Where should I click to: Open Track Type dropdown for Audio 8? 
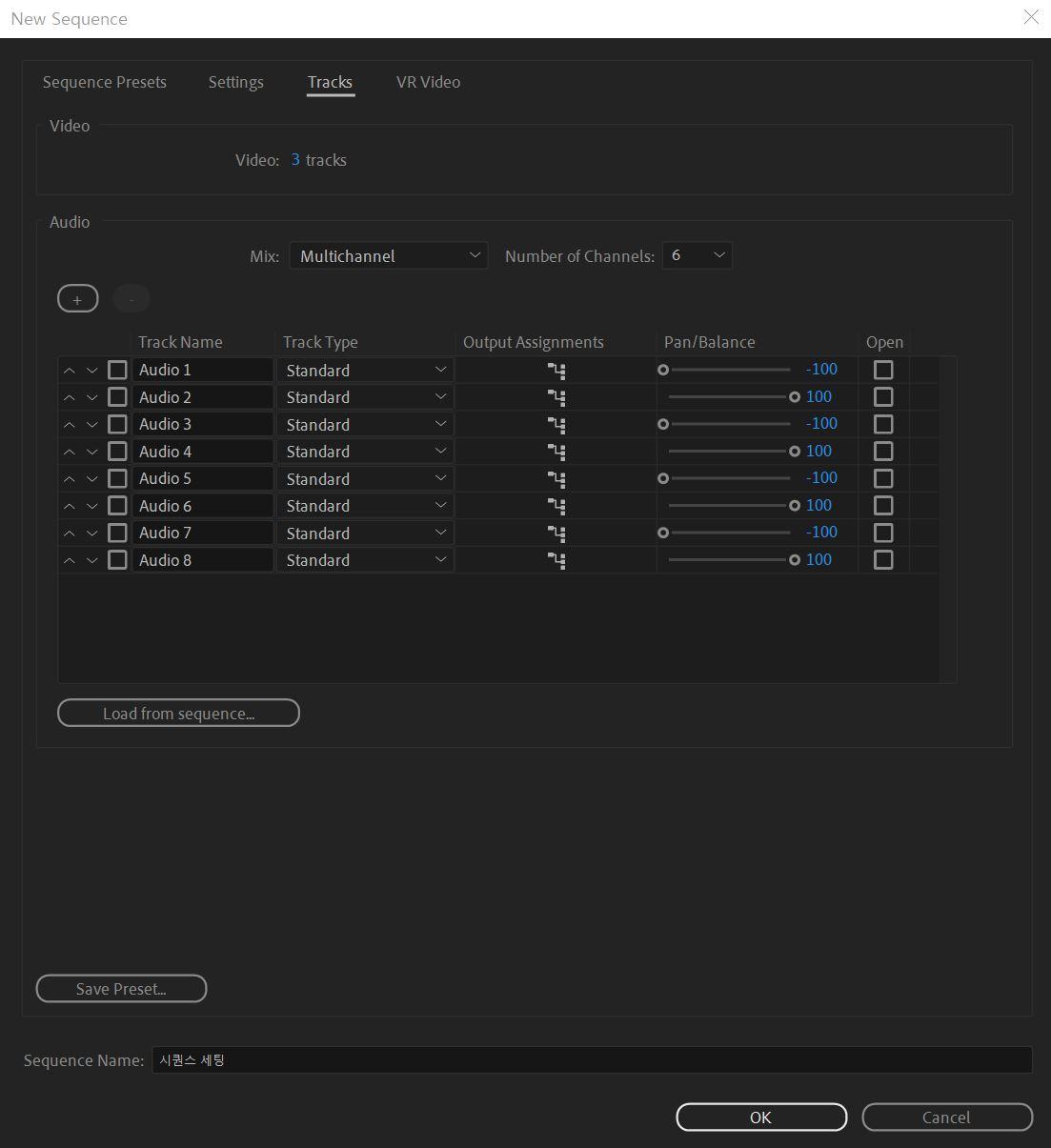point(365,560)
